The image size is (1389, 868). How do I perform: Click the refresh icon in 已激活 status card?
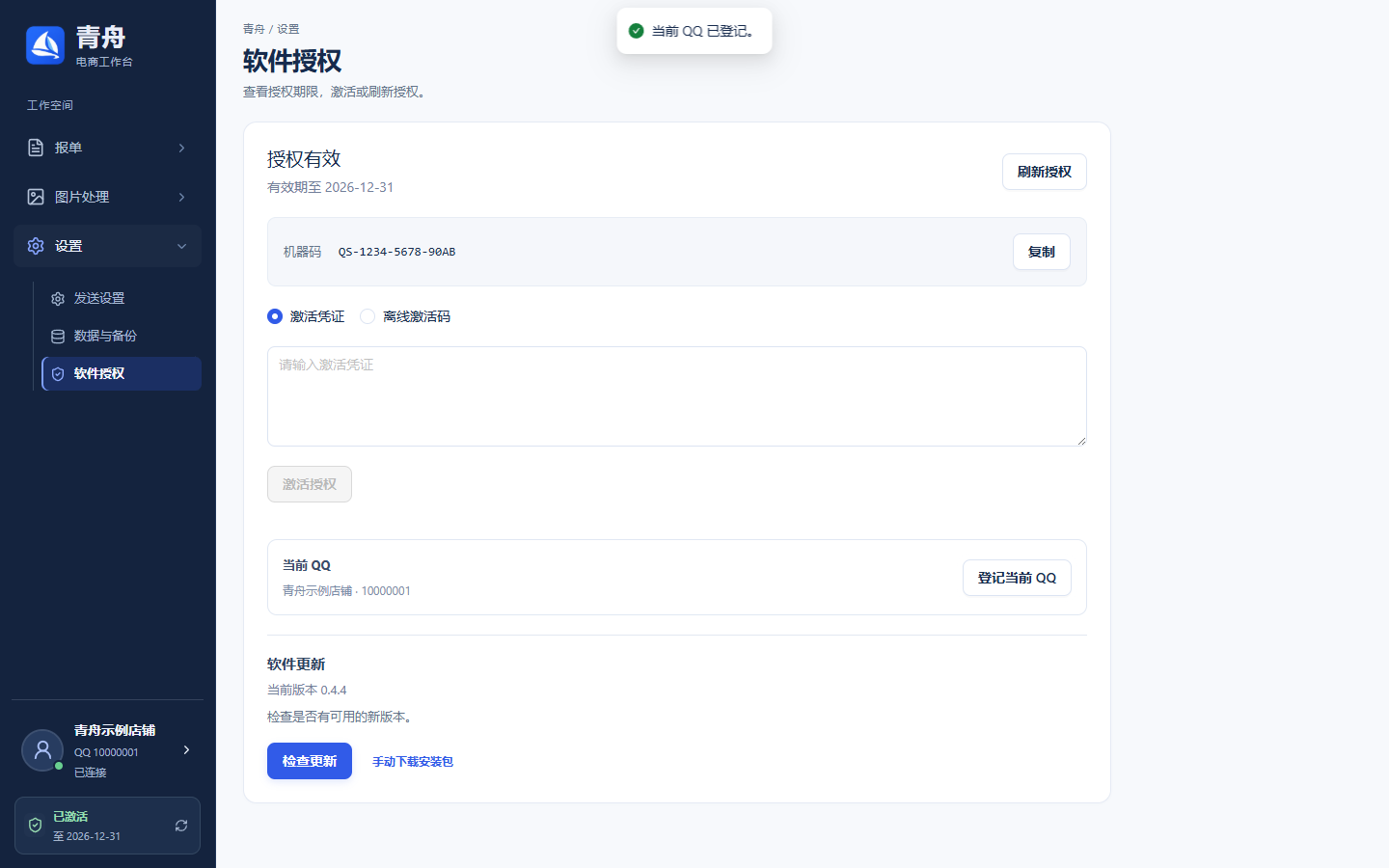coord(181,826)
